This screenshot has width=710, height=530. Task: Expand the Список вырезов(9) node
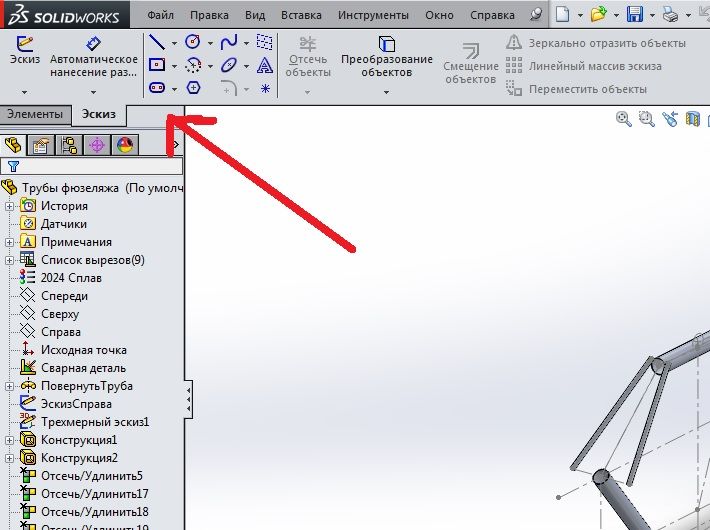[10, 260]
